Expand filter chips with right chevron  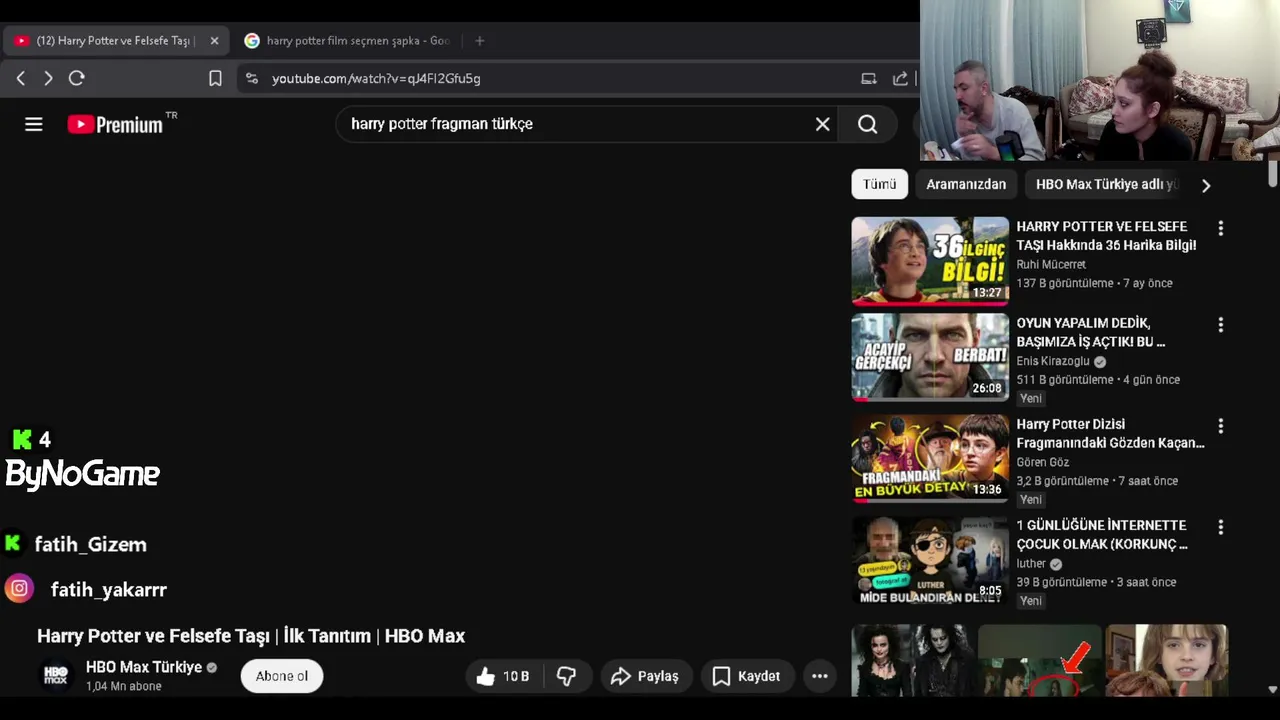tap(1206, 185)
